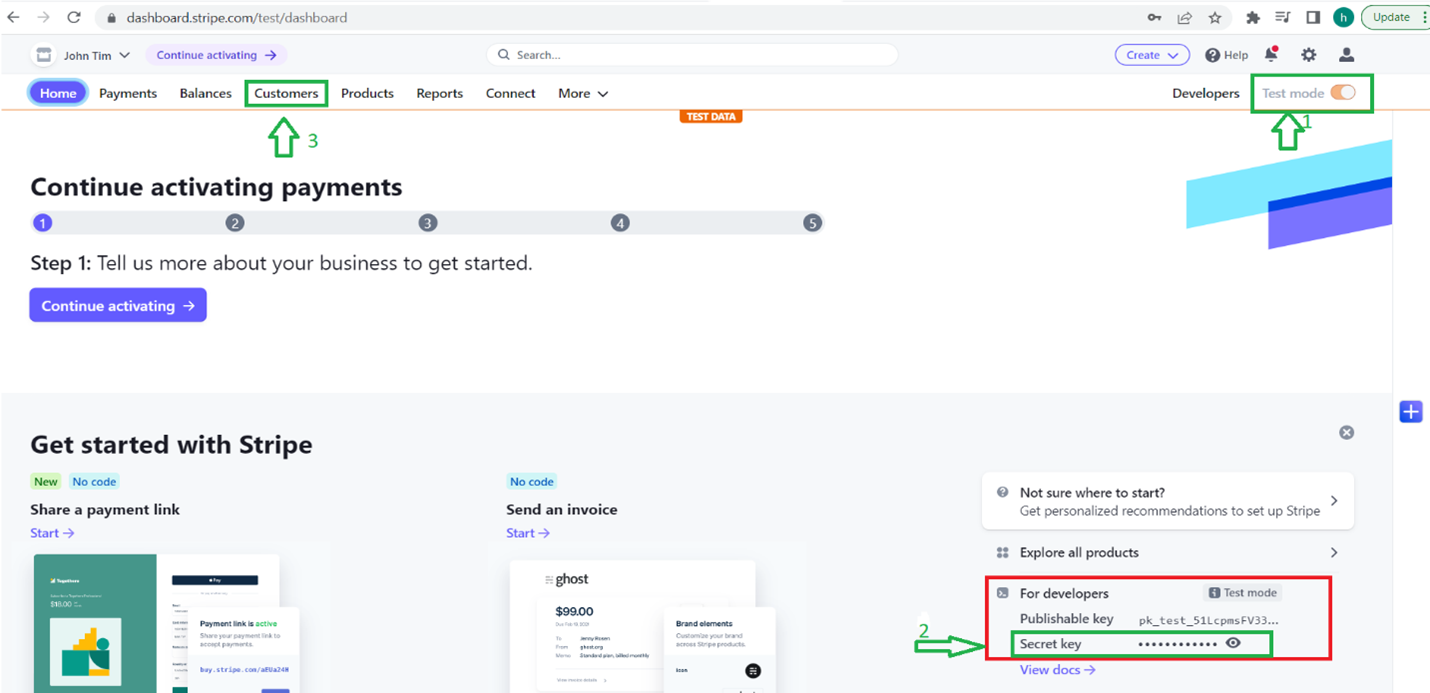This screenshot has width=1430, height=693.
Task: Click the Continue activating pill at top
Action: [x=216, y=55]
